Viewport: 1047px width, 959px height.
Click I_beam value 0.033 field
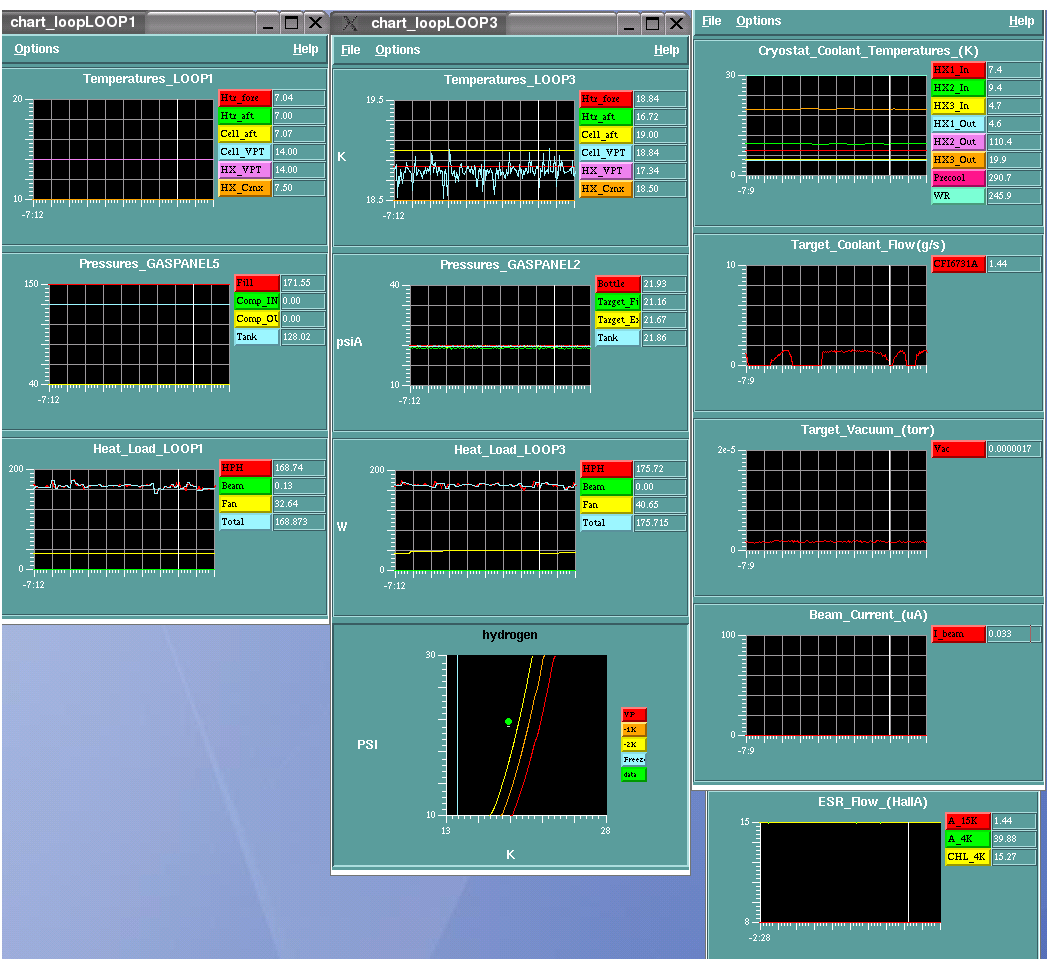(x=1014, y=634)
